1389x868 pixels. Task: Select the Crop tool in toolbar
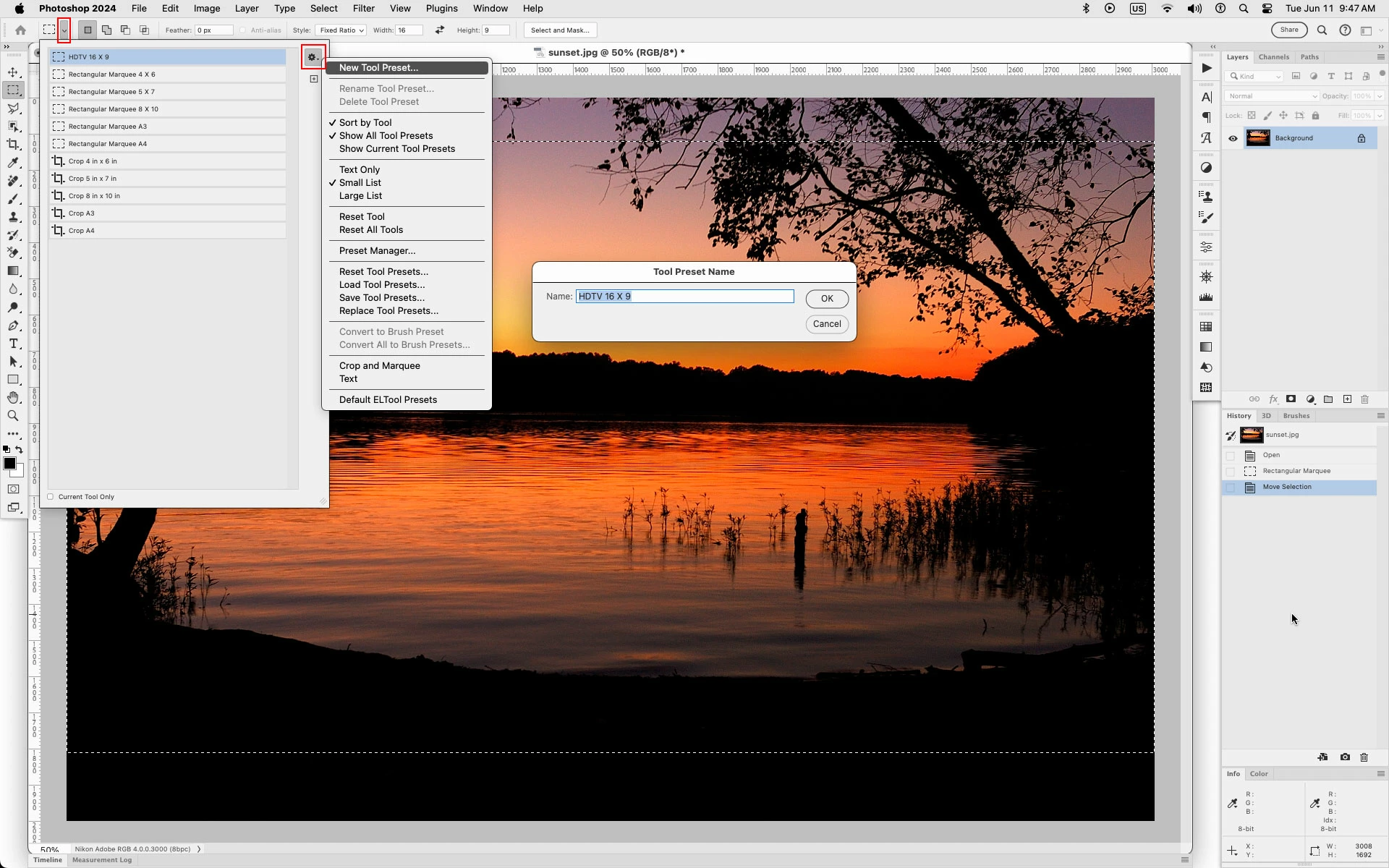(x=13, y=145)
